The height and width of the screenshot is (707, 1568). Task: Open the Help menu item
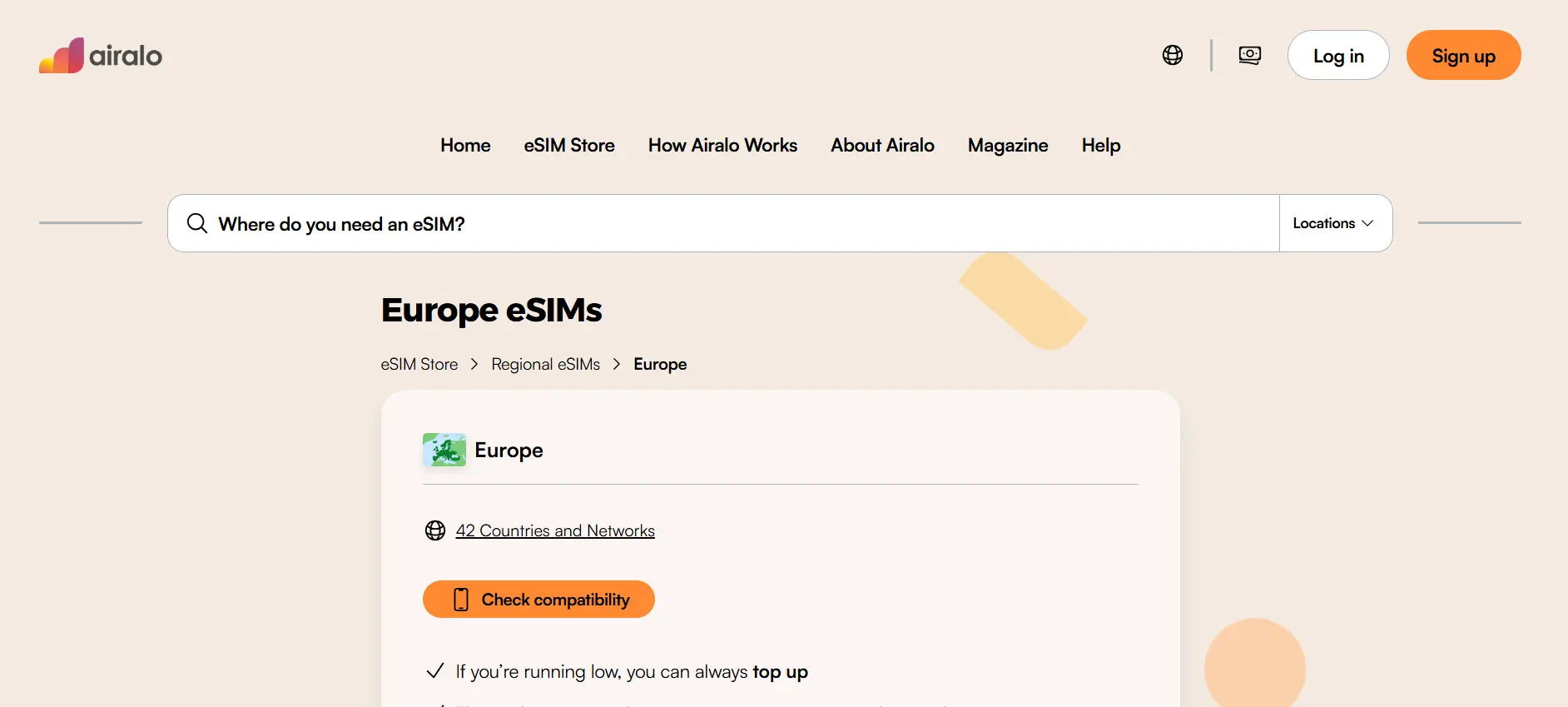point(1101,145)
